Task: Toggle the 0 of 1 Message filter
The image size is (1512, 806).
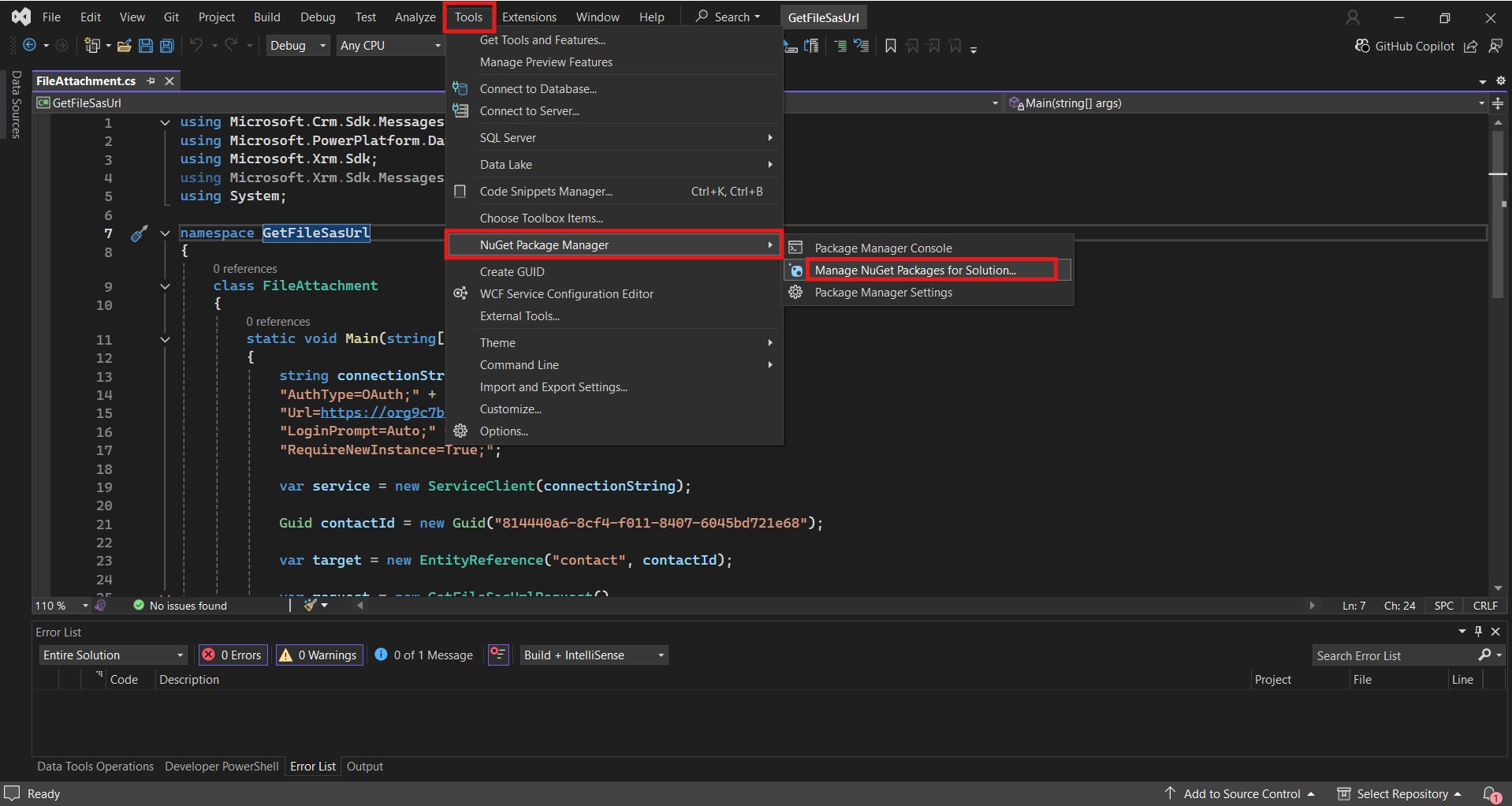Action: 424,655
